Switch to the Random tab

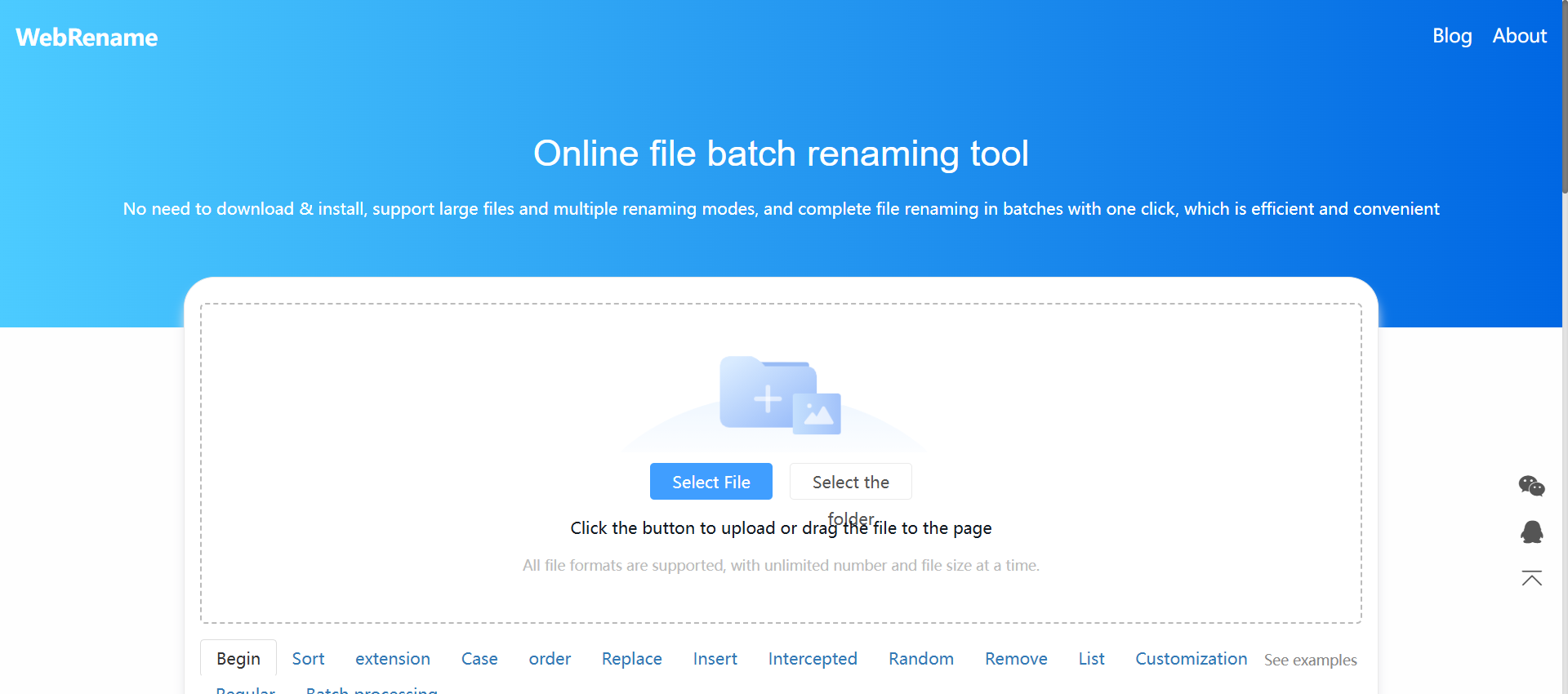(x=921, y=659)
